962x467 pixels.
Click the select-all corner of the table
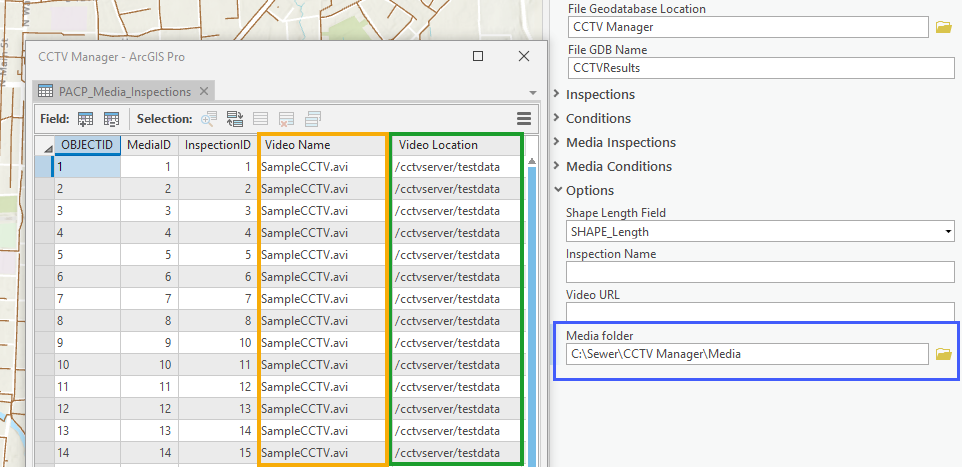[x=45, y=145]
